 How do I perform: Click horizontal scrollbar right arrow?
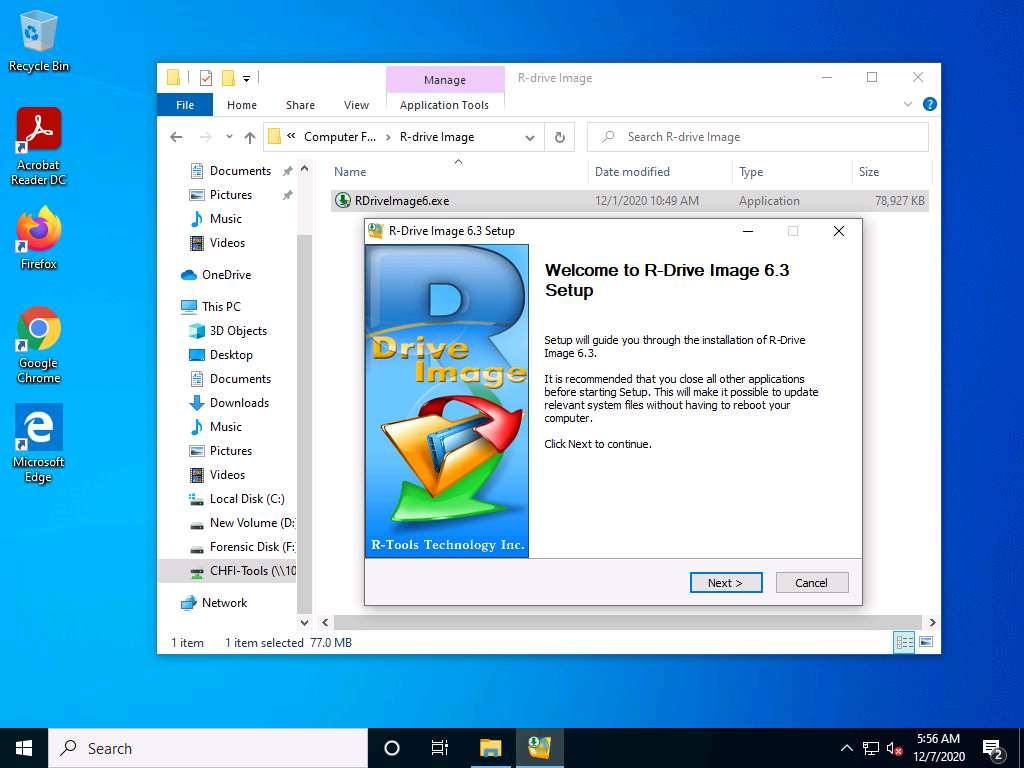pyautogui.click(x=932, y=622)
